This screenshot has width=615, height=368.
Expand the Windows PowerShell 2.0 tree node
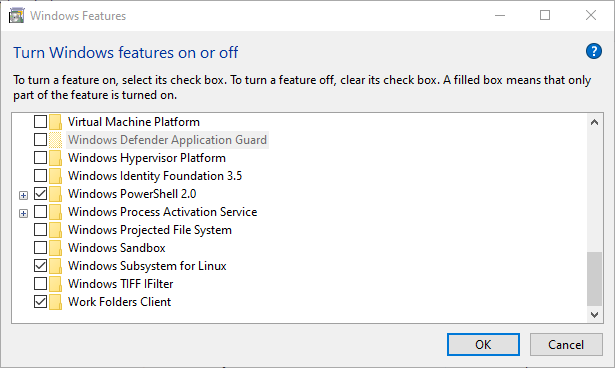[24, 195]
